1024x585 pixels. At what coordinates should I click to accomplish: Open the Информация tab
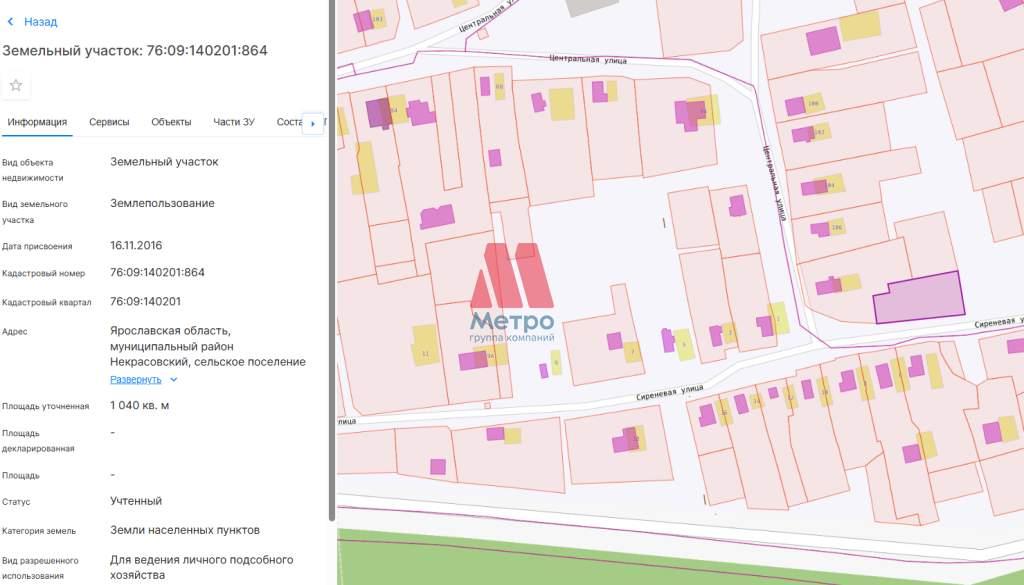37,122
